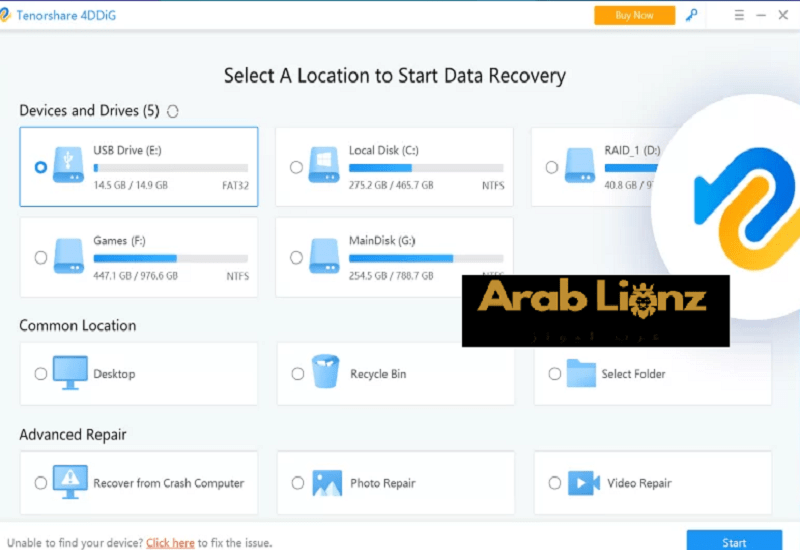
Task: Click the 'Video Repair' label text
Action: tap(639, 483)
